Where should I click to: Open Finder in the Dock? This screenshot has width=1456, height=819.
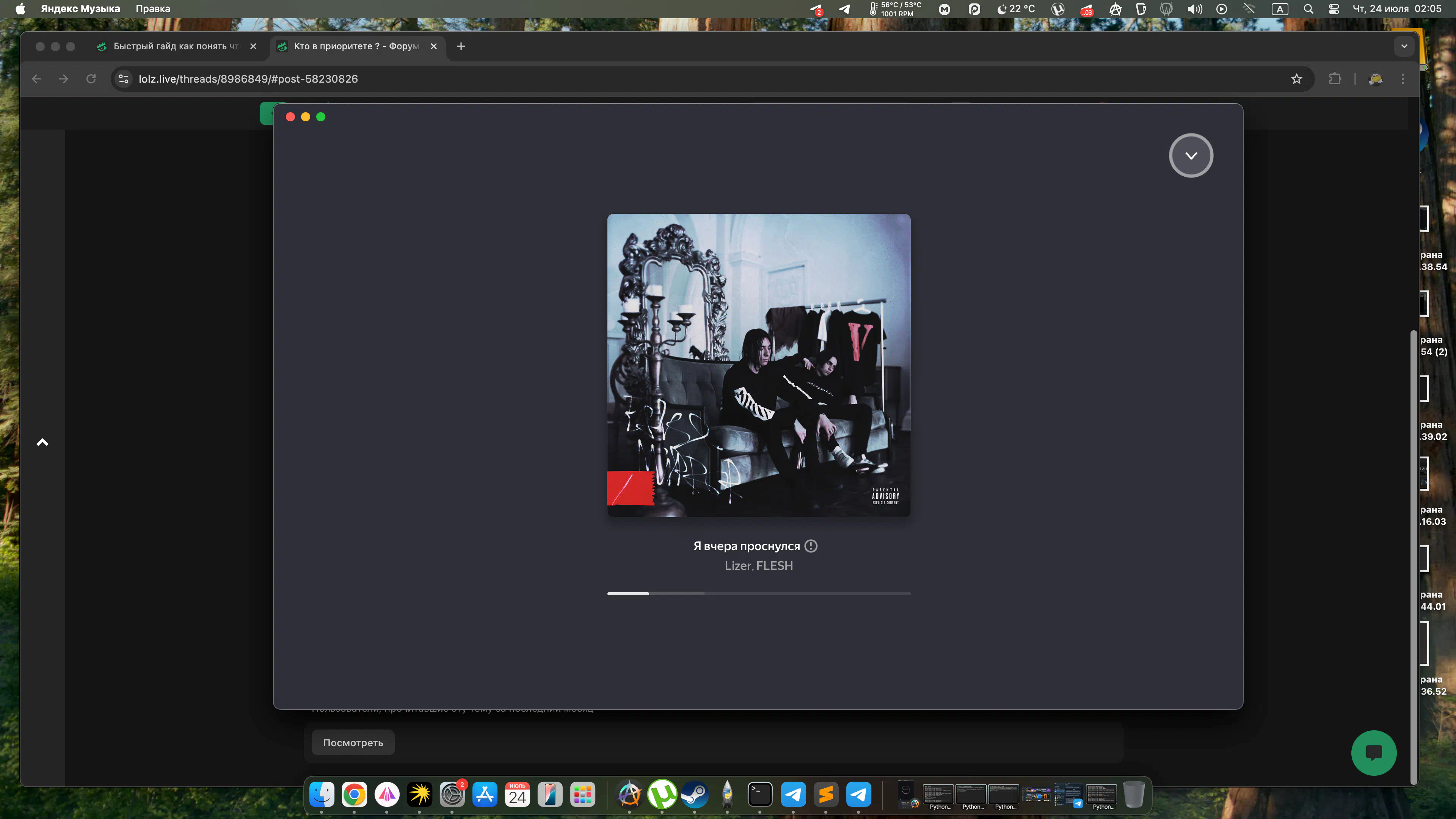[x=322, y=795]
